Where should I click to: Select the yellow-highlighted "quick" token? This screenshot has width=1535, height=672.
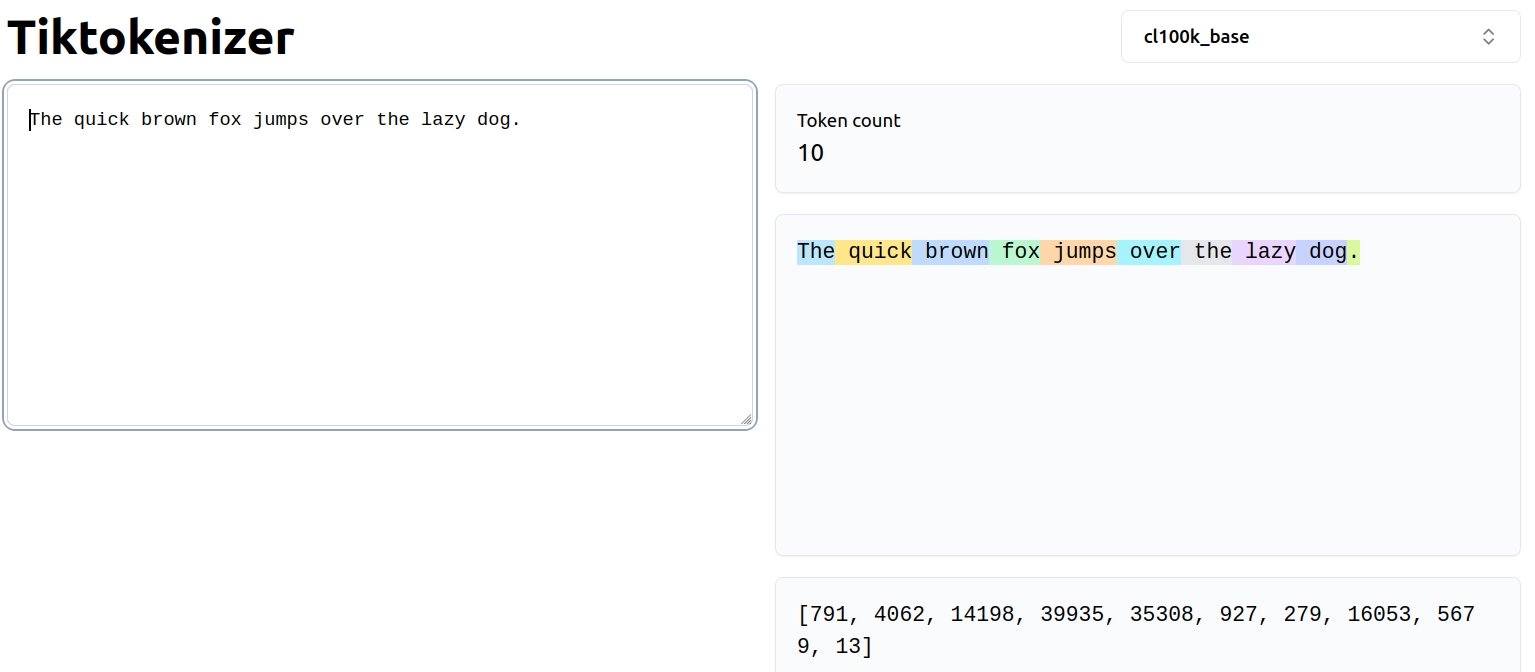point(876,252)
